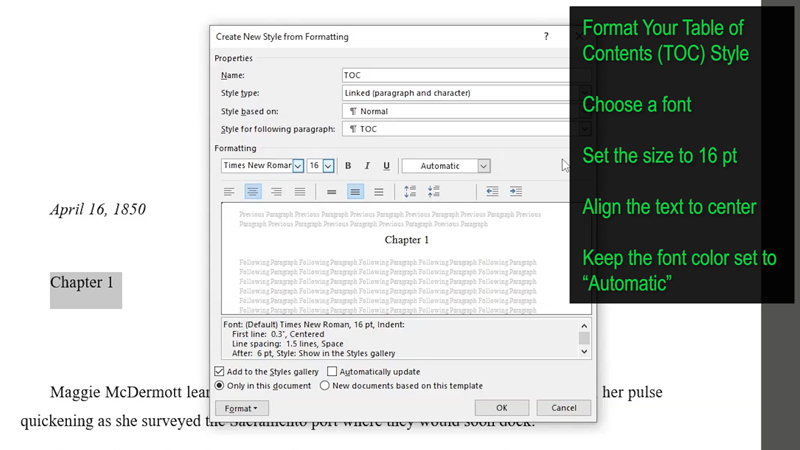Uncheck Add to the Styles gallery
Screen dimensions: 800x450
[x=219, y=371]
